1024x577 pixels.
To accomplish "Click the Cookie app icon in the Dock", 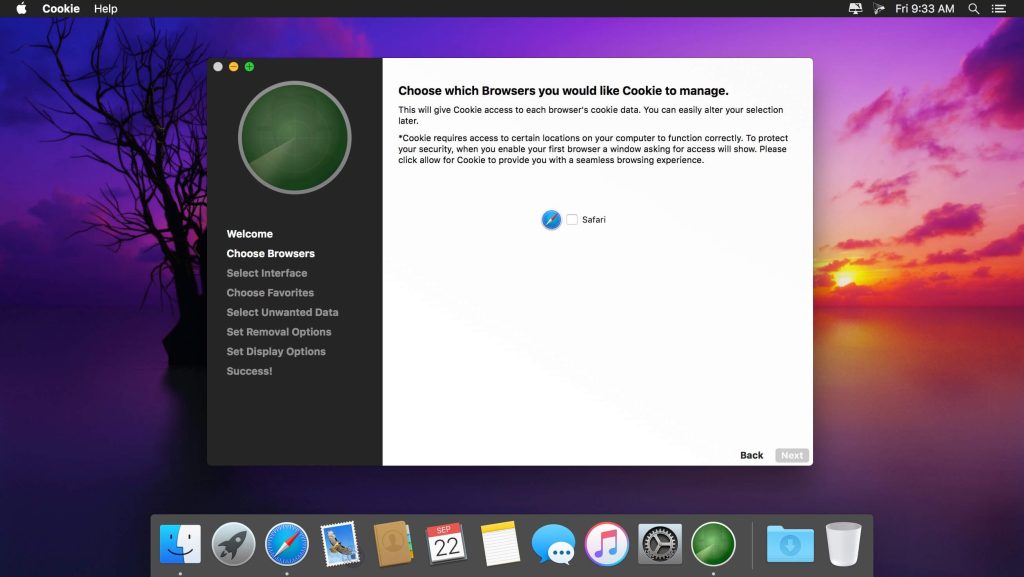I will tap(713, 544).
